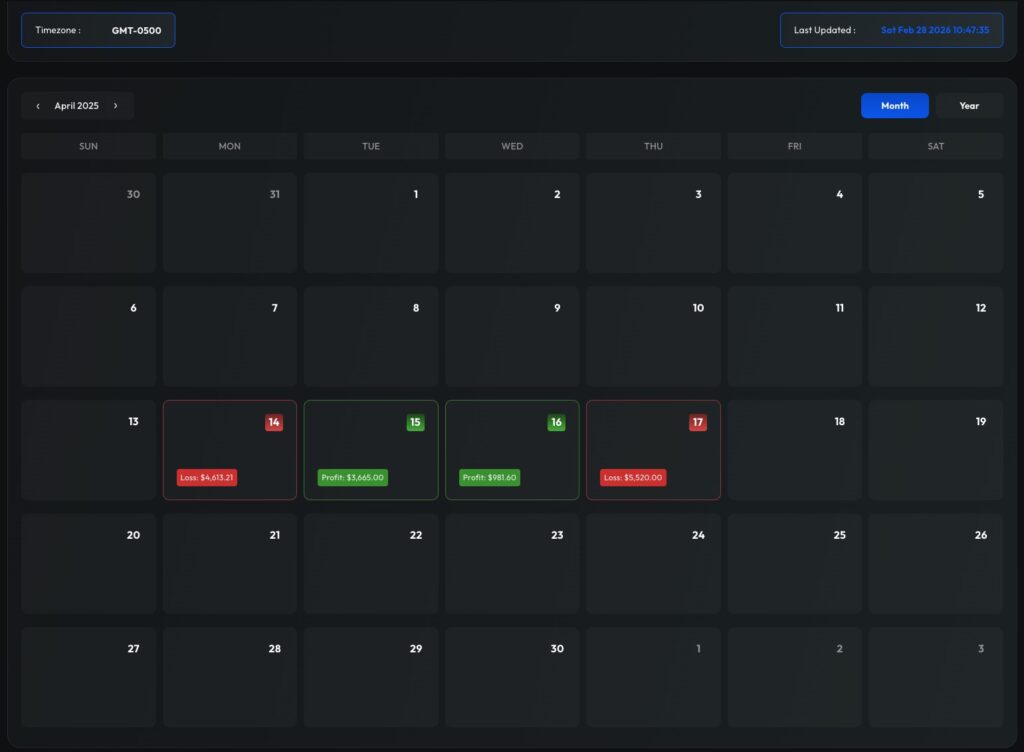
Task: Switch to Month view
Action: [x=894, y=105]
